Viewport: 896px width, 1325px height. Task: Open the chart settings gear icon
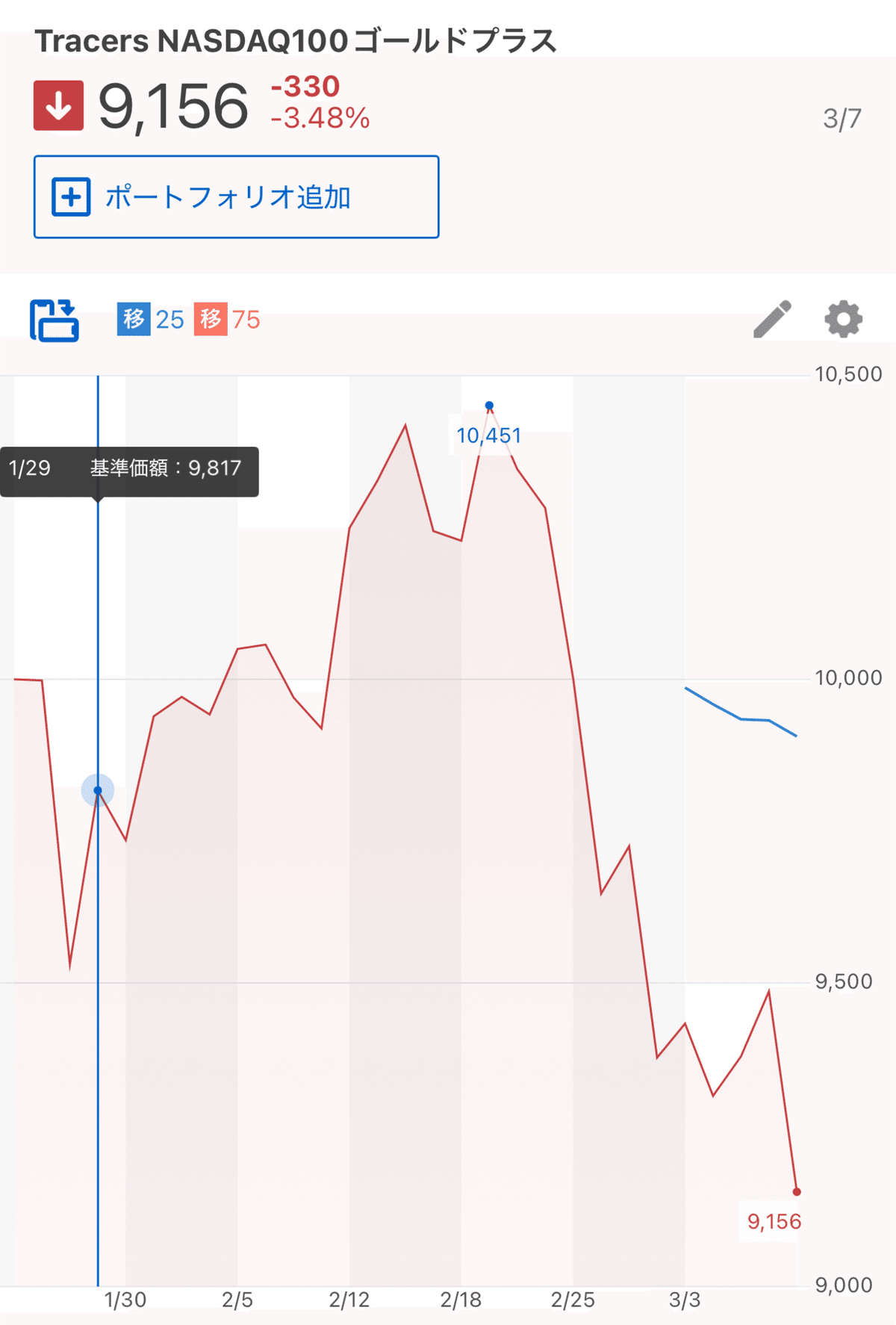[x=841, y=320]
